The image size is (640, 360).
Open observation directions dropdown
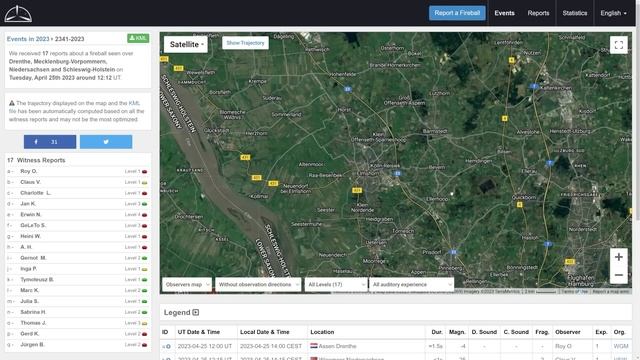258,284
